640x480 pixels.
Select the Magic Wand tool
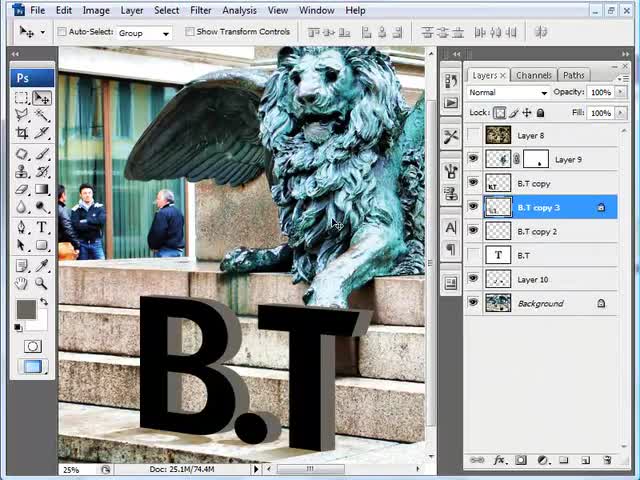[42, 116]
